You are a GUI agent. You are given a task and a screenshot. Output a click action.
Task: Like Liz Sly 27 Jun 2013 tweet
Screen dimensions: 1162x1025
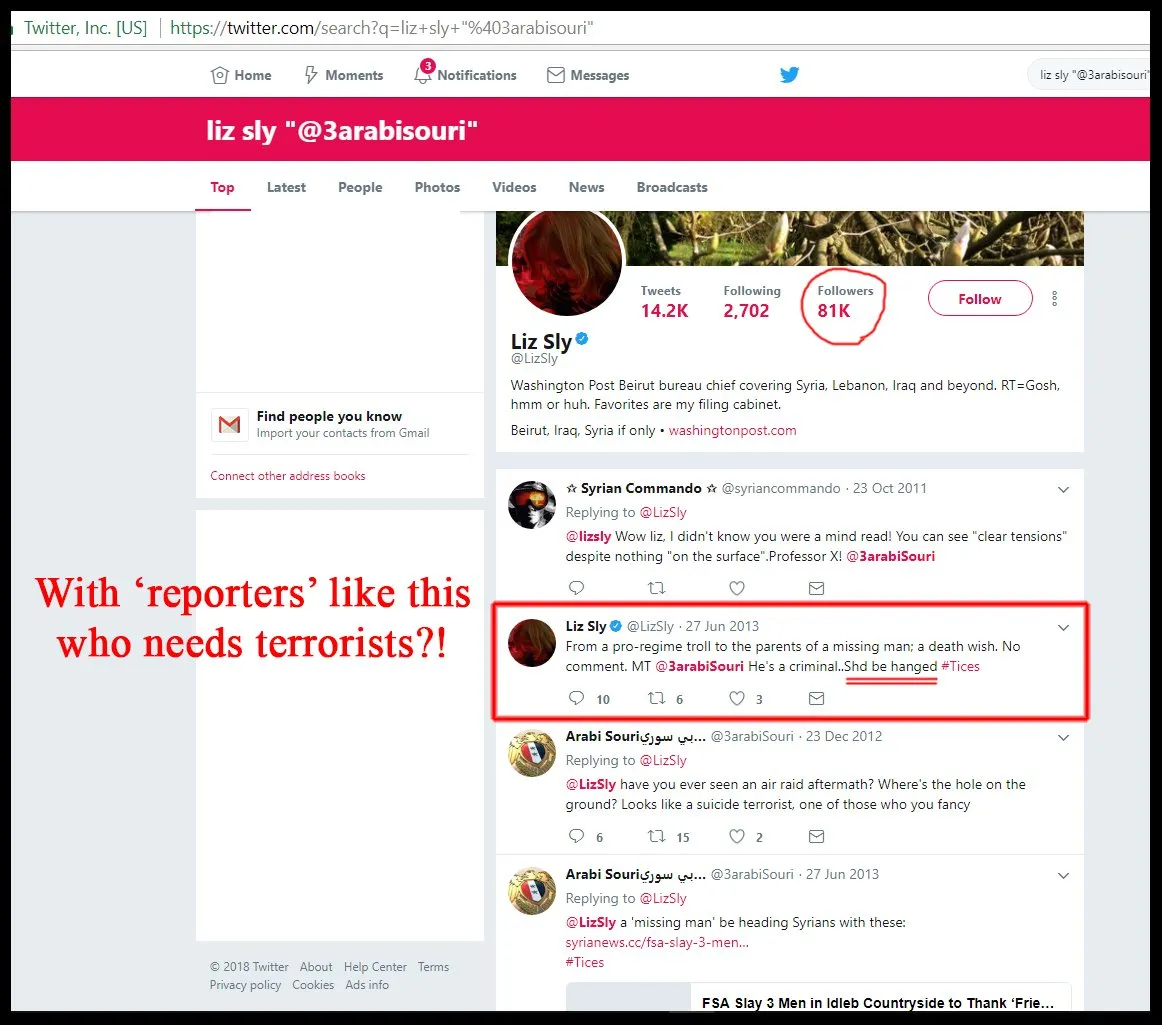[737, 698]
